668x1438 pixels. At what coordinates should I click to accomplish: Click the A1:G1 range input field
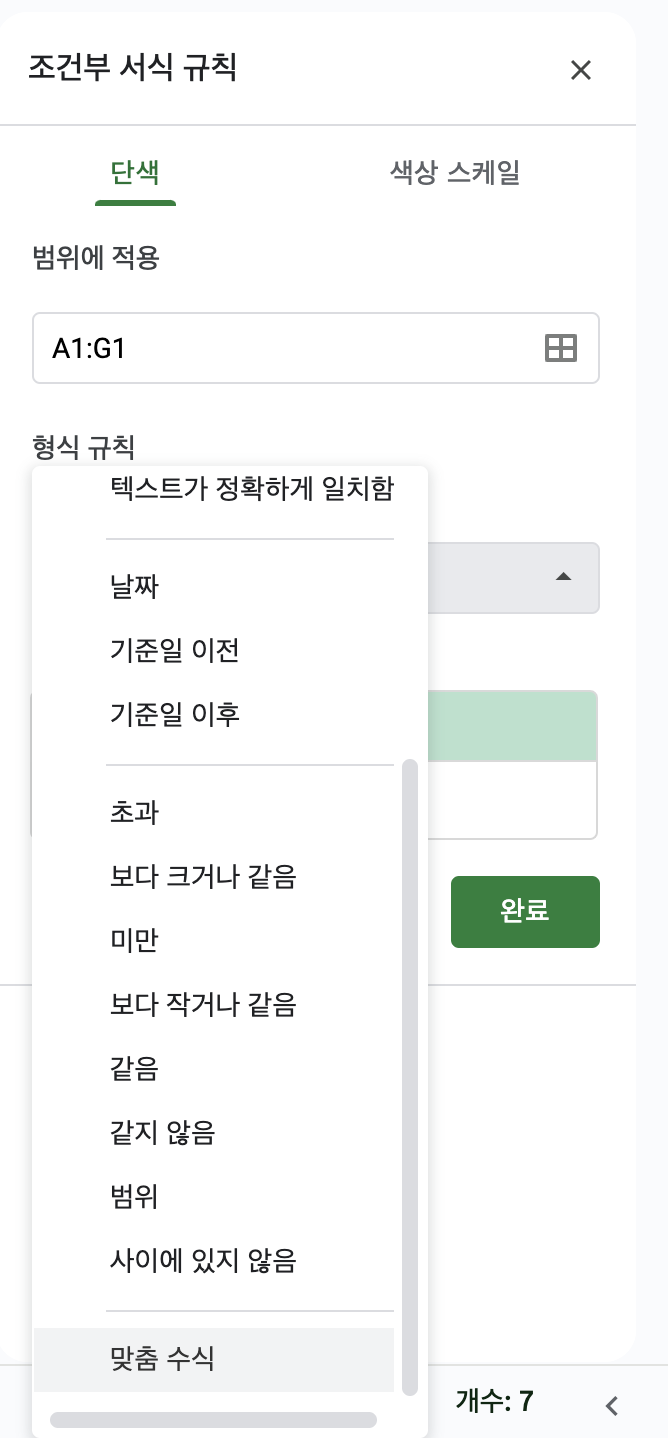[x=285, y=348]
